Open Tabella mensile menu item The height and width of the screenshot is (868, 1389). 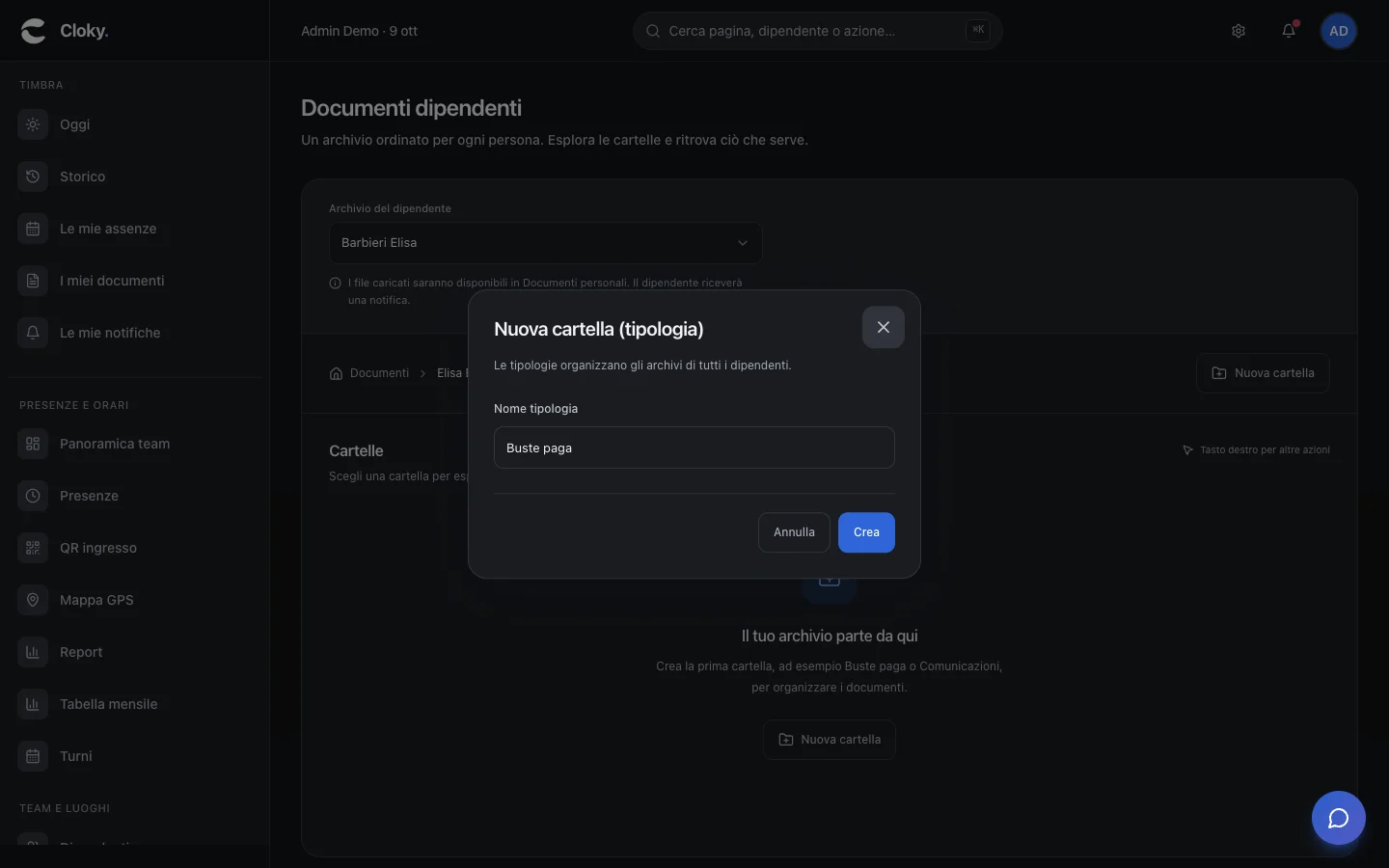[x=134, y=704]
